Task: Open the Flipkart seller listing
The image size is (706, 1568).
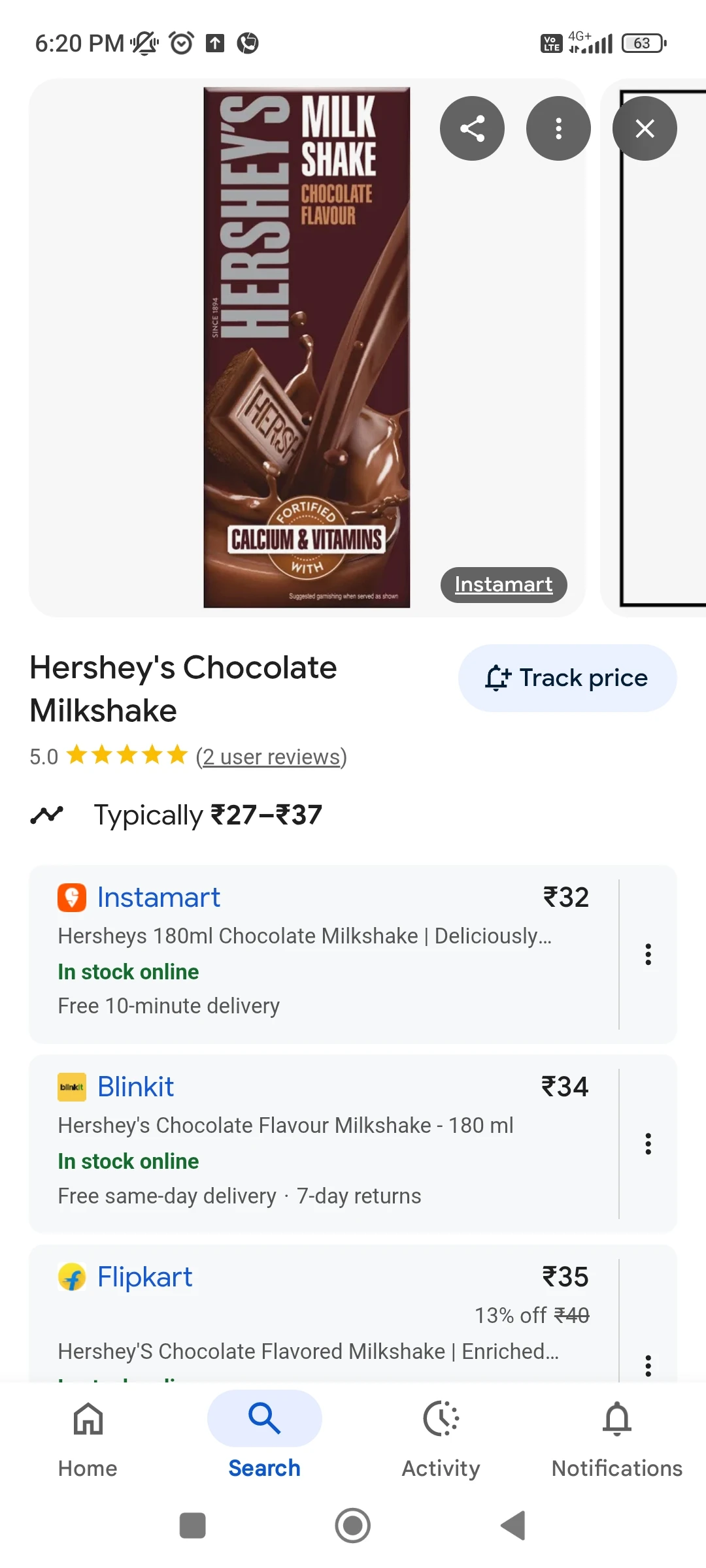Action: 145,1277
